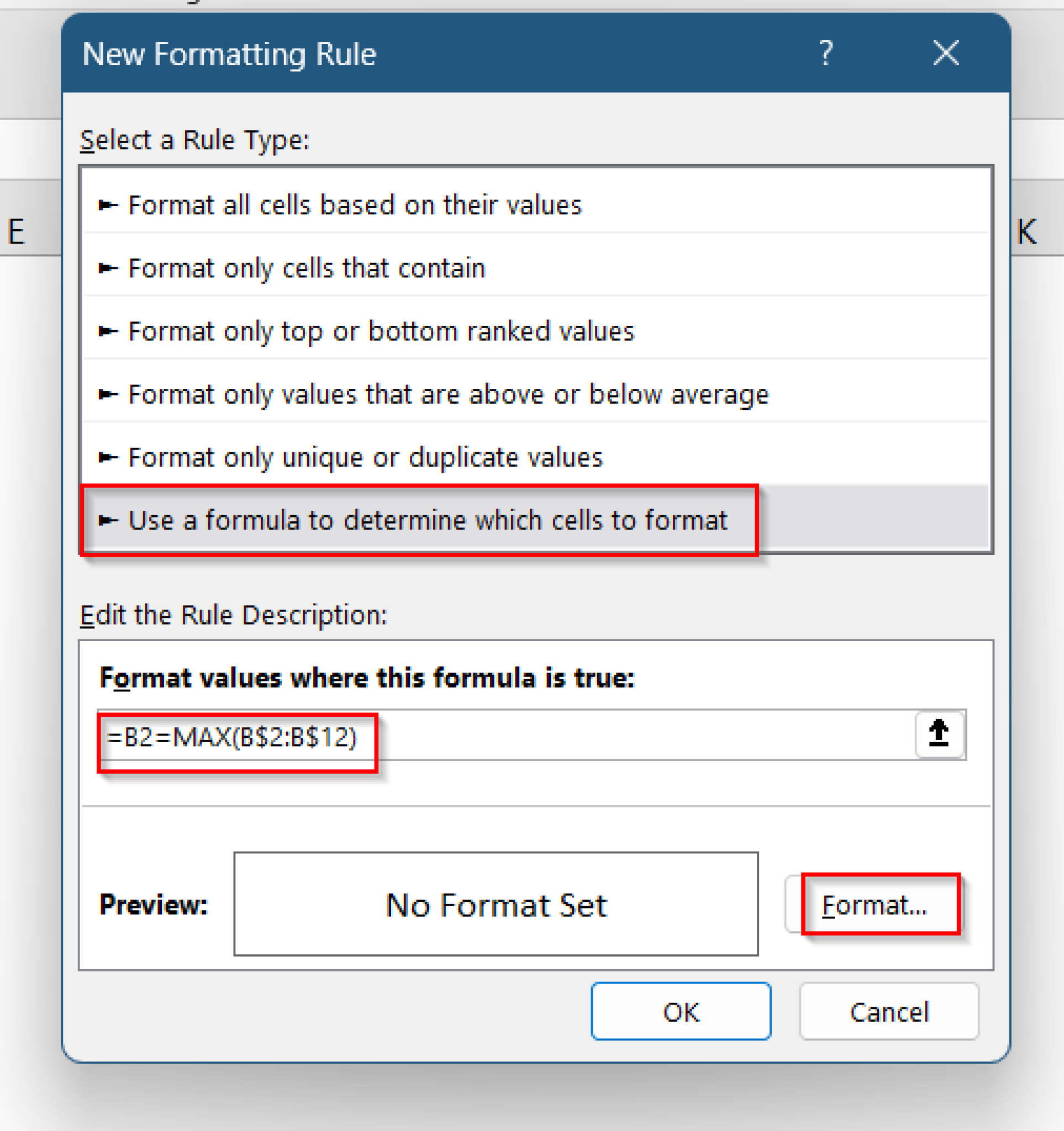Viewport: 1064px width, 1131px height.
Task: Confirm the rule with OK
Action: (x=681, y=1012)
